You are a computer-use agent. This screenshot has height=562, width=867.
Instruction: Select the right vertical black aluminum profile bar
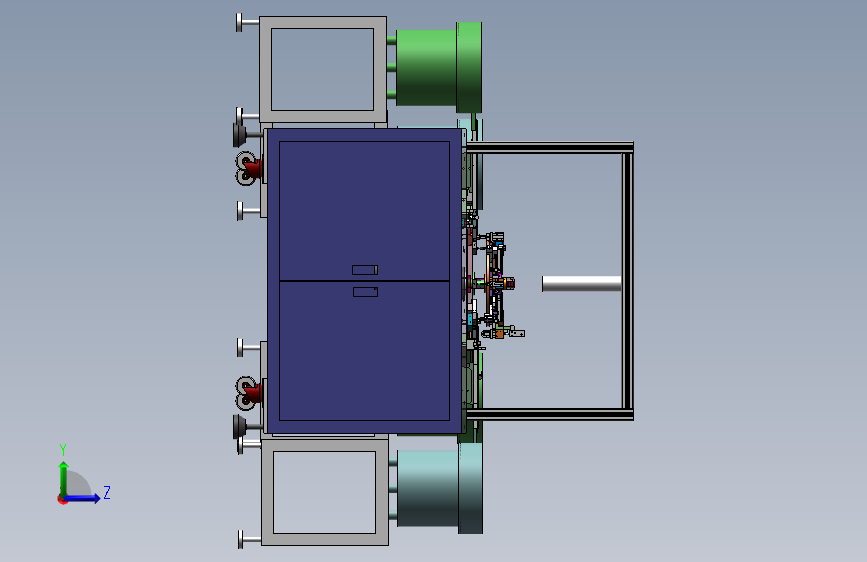pos(628,281)
